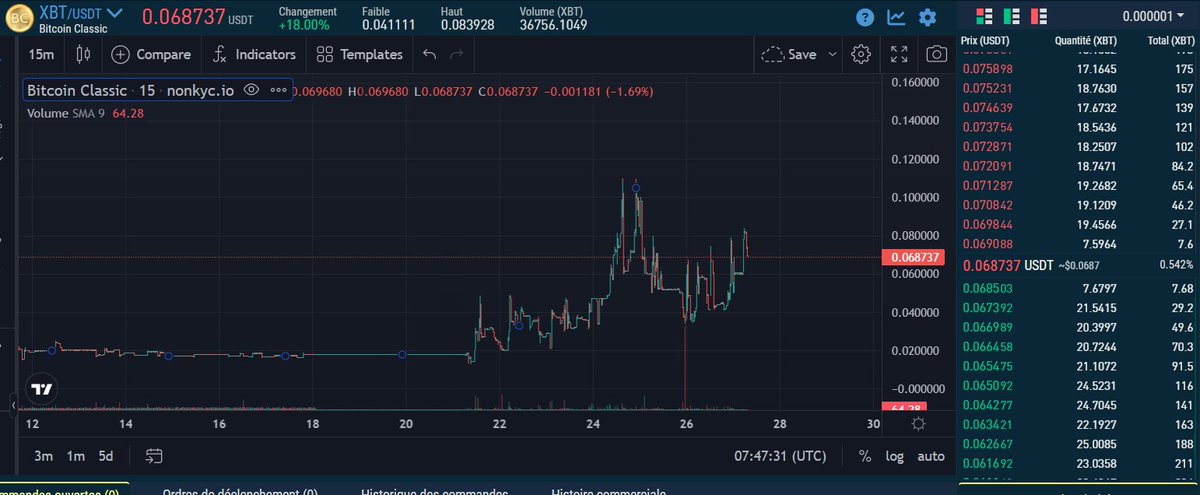Viewport: 1200px width, 495px height.
Task: Select bid order at price 0.061692
Action: pyautogui.click(x=1078, y=464)
